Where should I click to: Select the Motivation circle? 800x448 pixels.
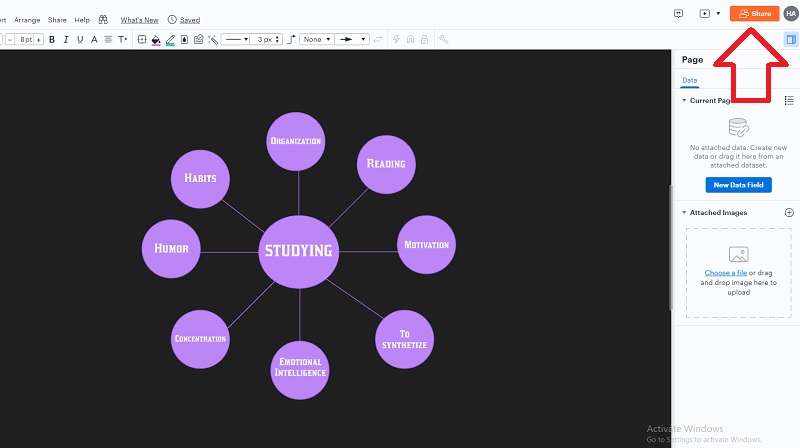(x=426, y=244)
